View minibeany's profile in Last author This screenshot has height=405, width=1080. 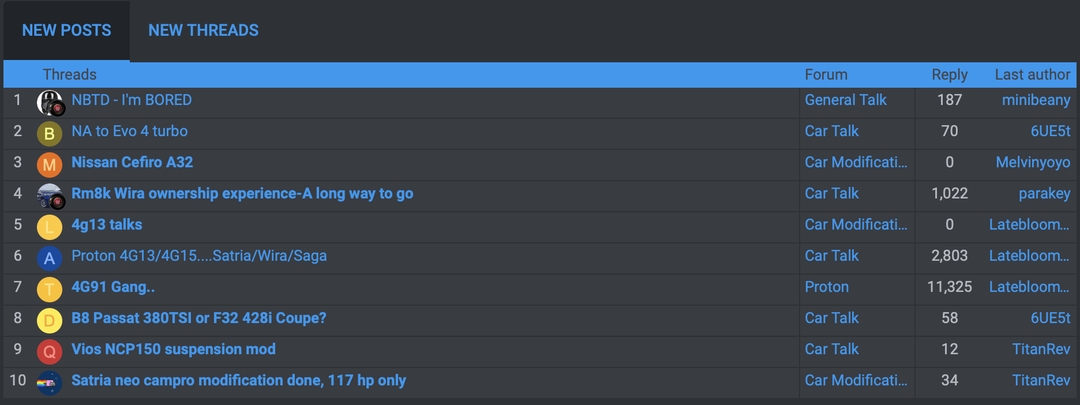tap(1036, 100)
